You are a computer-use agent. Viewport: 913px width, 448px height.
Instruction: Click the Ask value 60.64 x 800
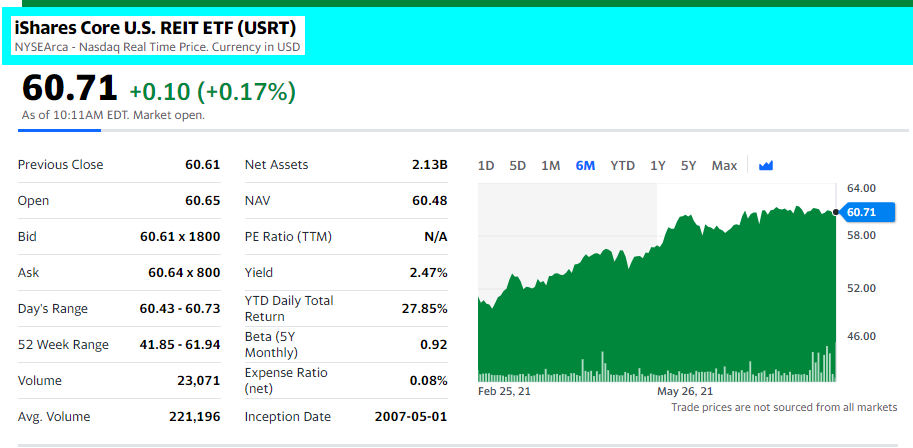183,273
